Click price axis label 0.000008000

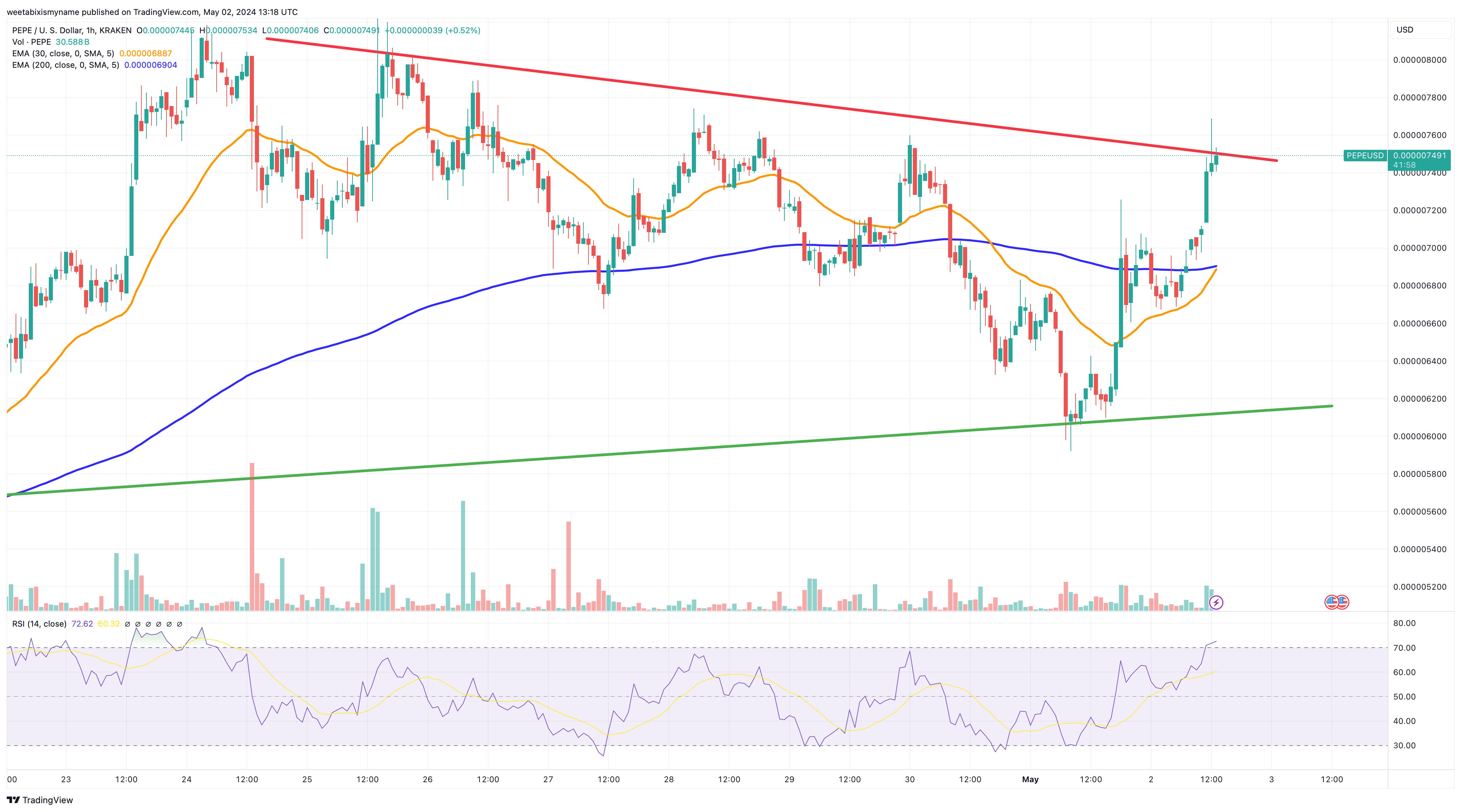(1420, 60)
